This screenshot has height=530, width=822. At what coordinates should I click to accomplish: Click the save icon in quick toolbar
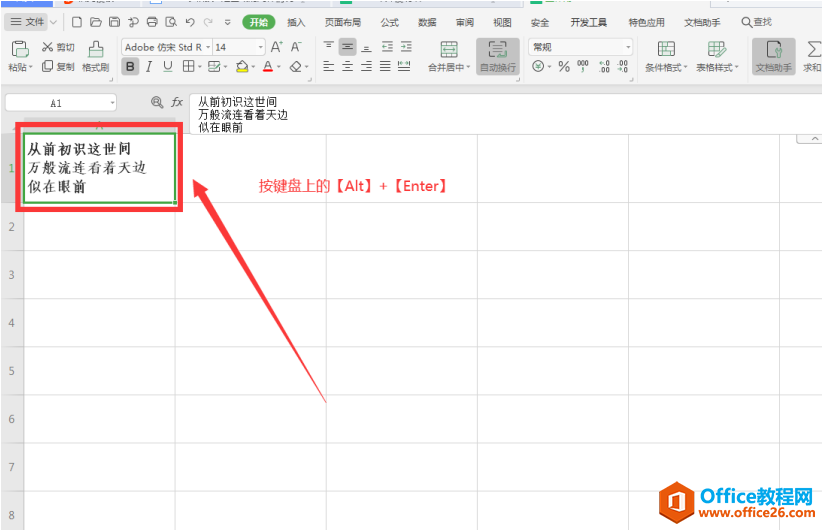114,22
